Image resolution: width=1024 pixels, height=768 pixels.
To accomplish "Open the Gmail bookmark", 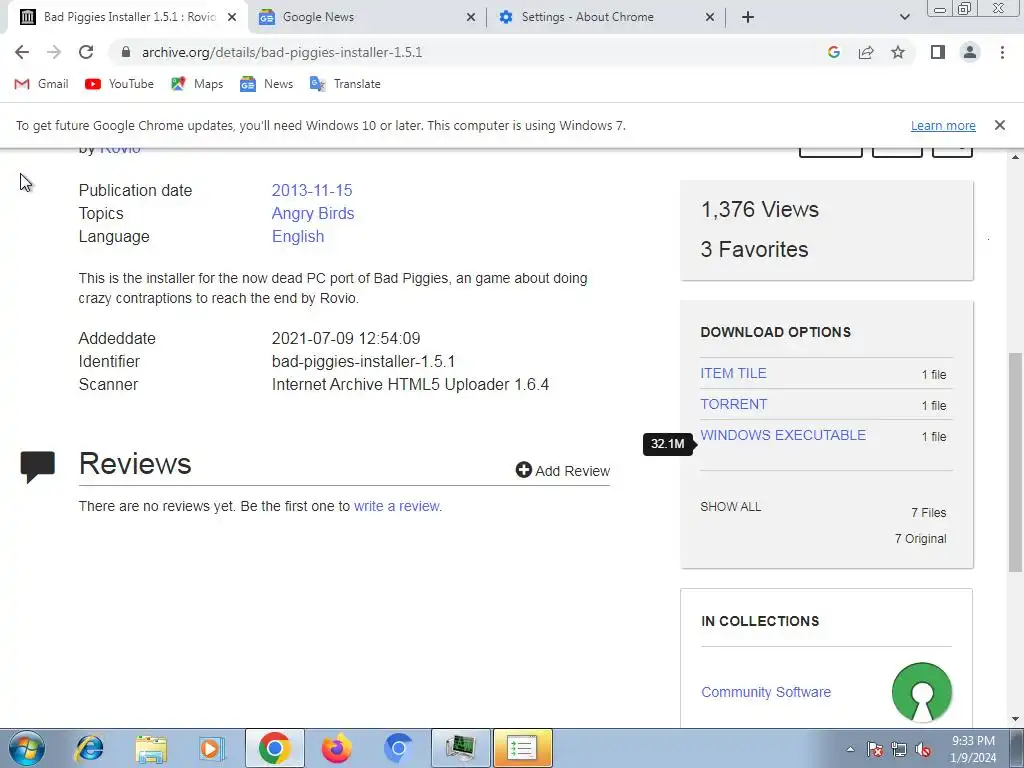I will coord(41,84).
